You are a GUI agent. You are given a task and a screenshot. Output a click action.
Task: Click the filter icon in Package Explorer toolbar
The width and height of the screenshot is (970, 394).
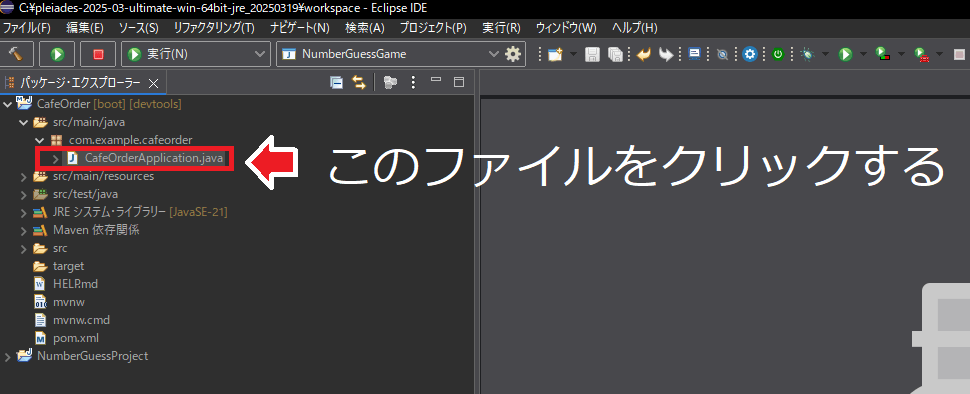390,82
